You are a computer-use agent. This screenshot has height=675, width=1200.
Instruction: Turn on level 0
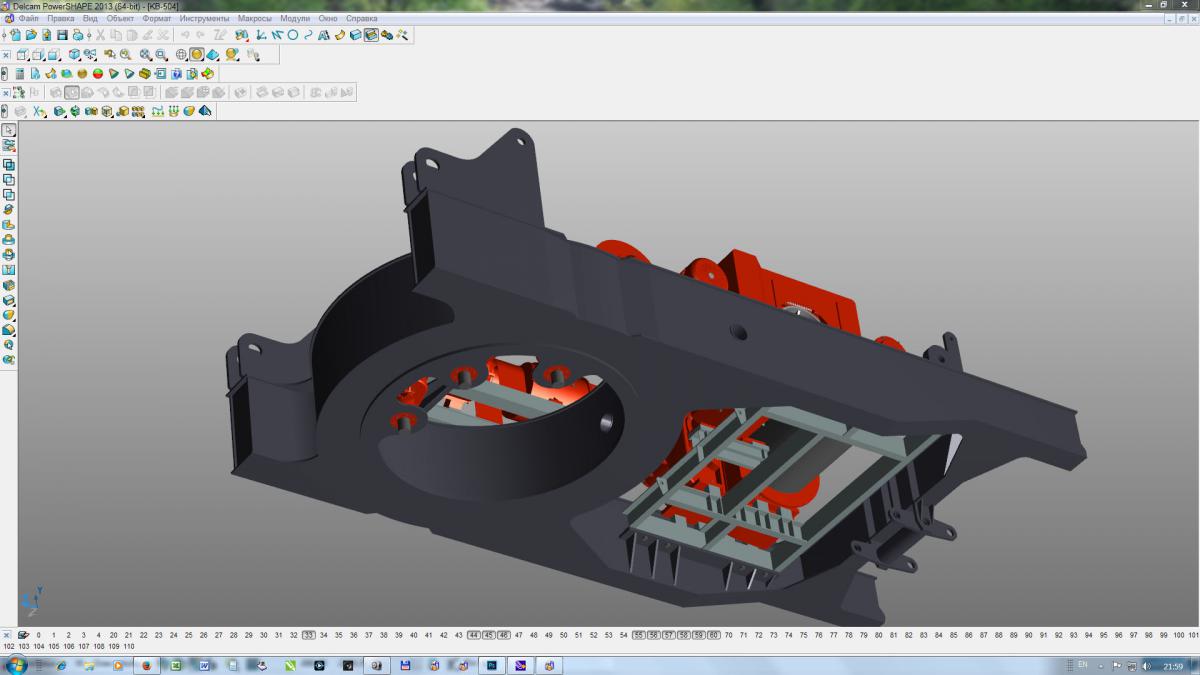tap(39, 635)
